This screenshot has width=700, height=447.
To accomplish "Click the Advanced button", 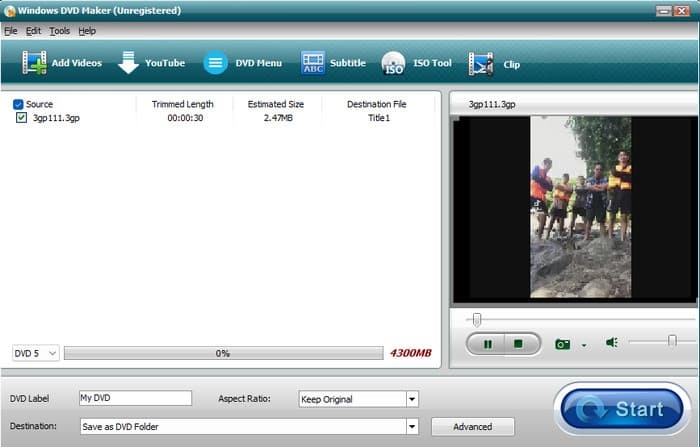I will 472,426.
